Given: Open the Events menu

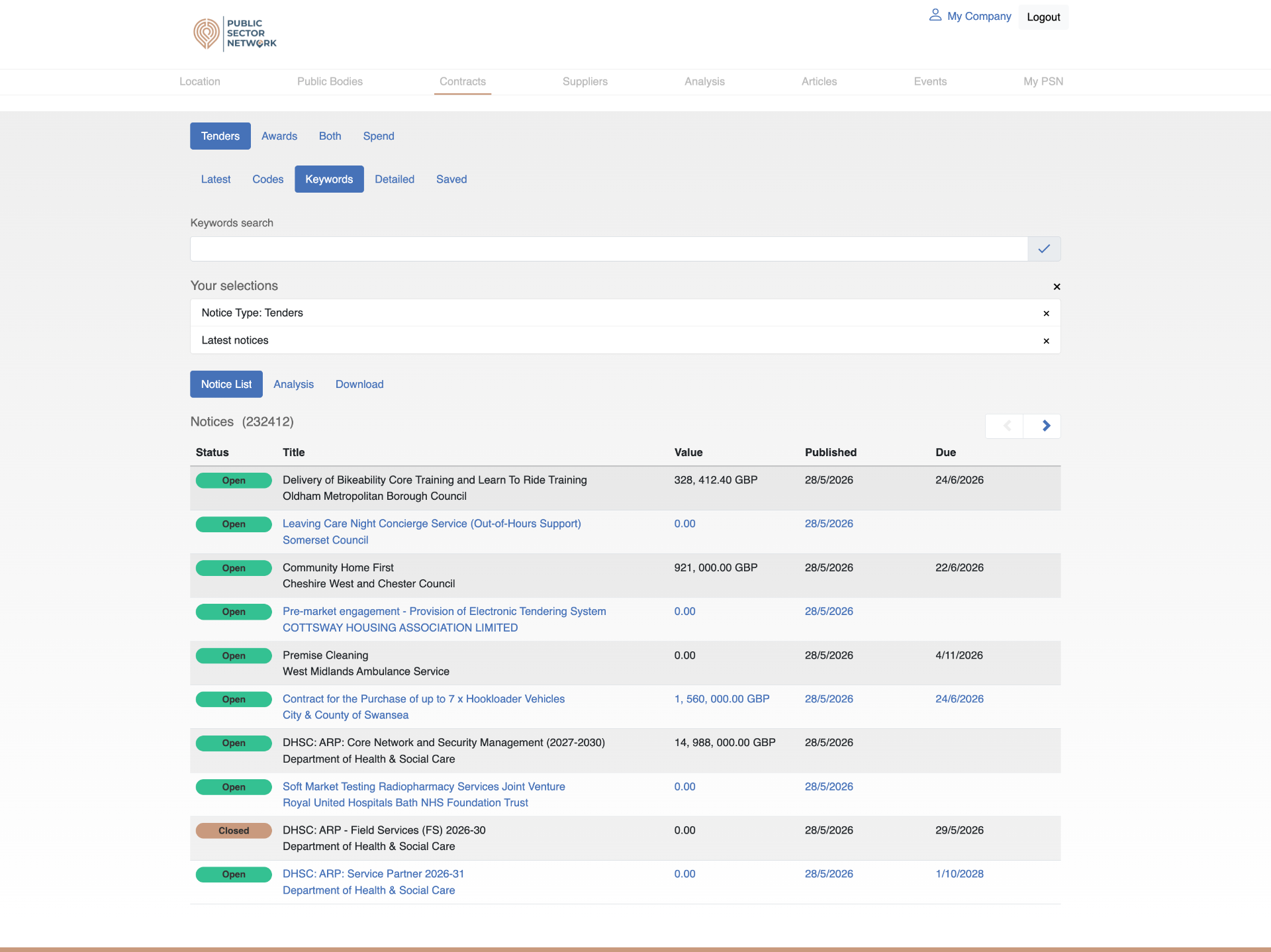Looking at the screenshot, I should (930, 81).
